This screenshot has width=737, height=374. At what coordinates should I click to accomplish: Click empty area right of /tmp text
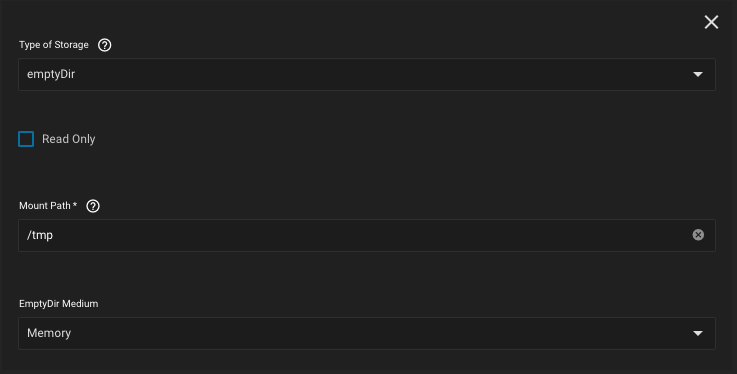(371, 235)
